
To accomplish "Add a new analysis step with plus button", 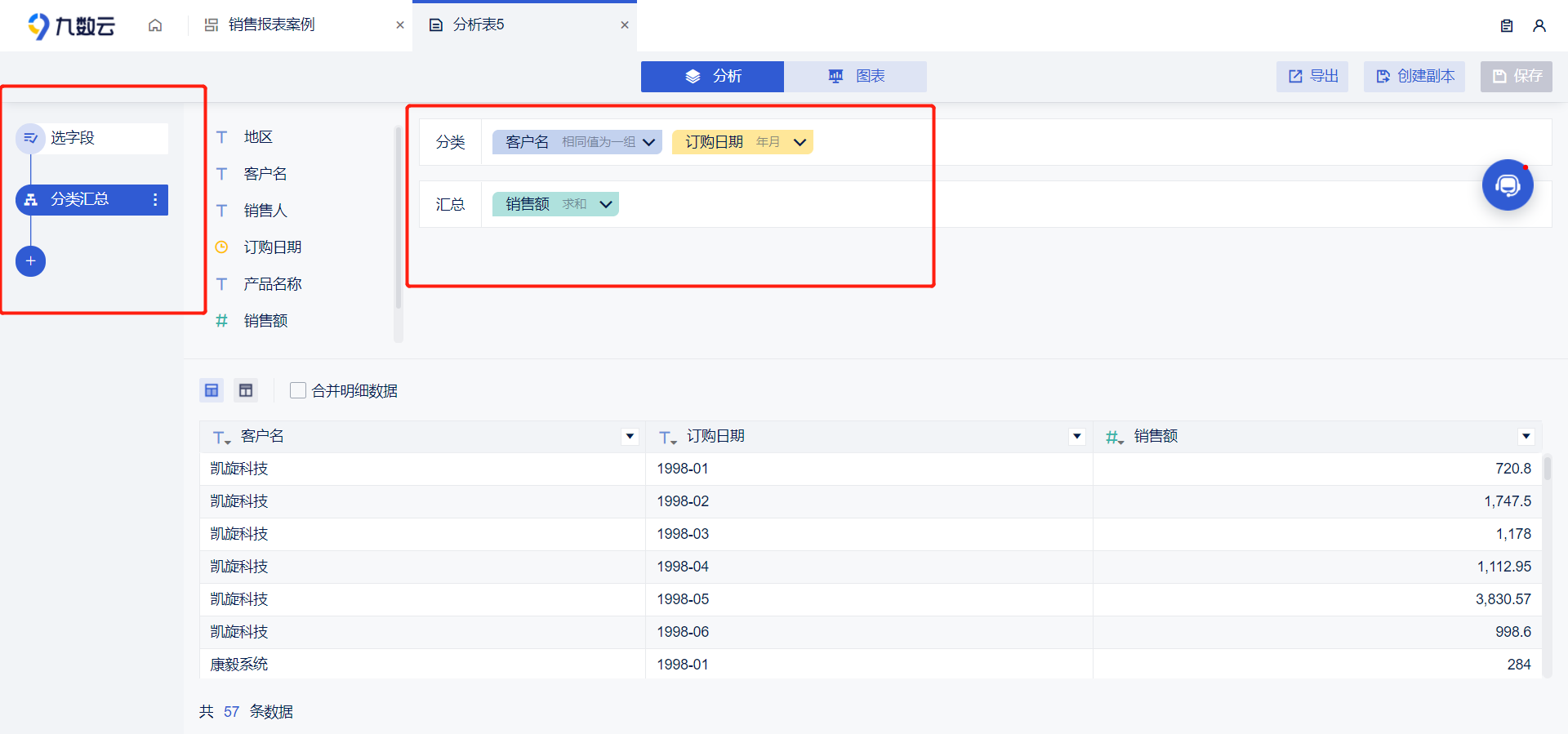I will pos(30,261).
